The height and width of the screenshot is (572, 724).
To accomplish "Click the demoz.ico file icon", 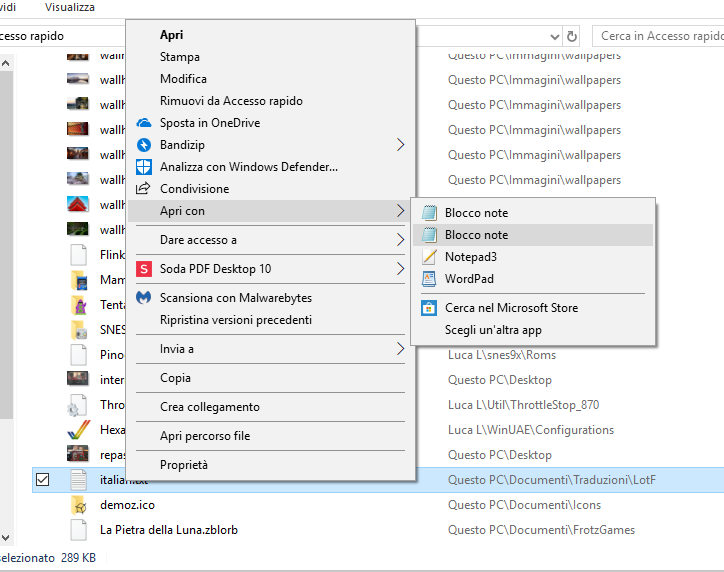I will coord(79,505).
